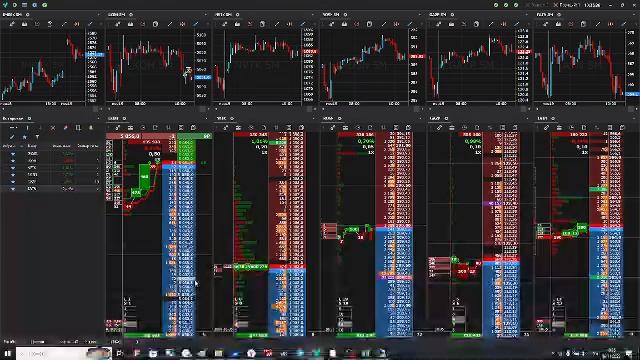Select the line drawing tool in first chart panel
Viewport: 640px width, 360px height.
[64, 24]
